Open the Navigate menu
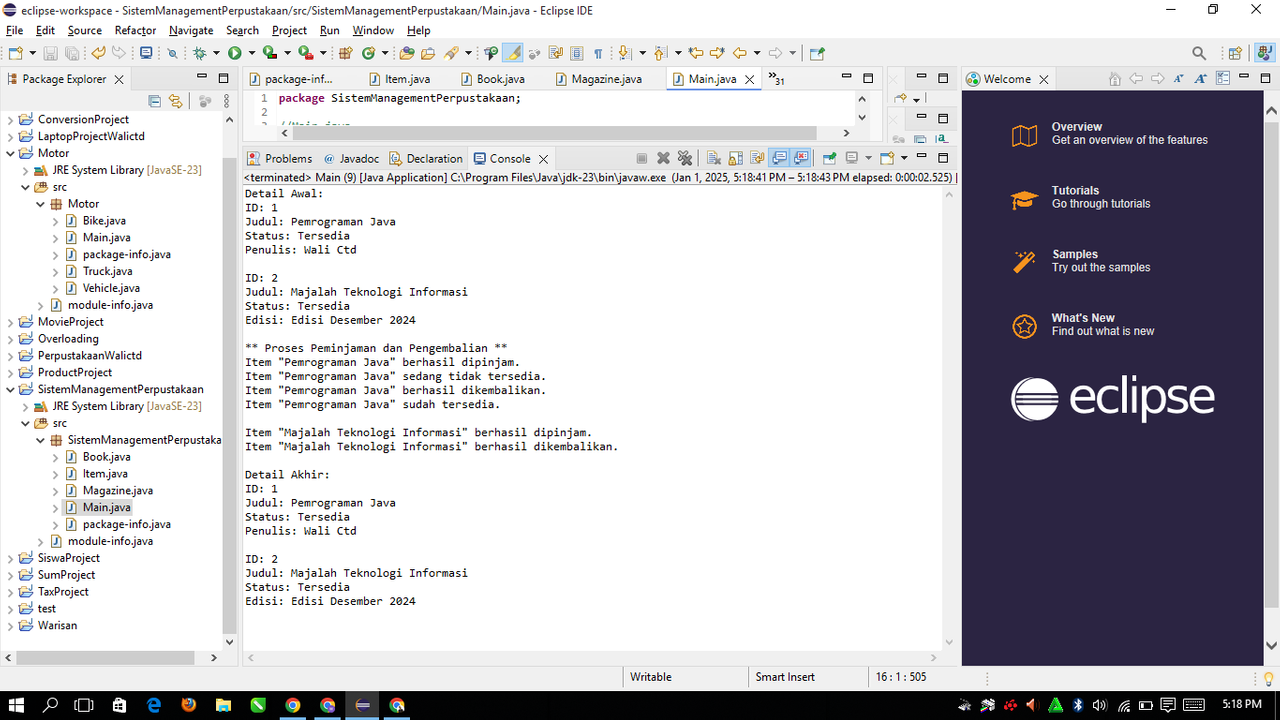Image resolution: width=1280 pixels, height=720 pixels. tap(191, 30)
